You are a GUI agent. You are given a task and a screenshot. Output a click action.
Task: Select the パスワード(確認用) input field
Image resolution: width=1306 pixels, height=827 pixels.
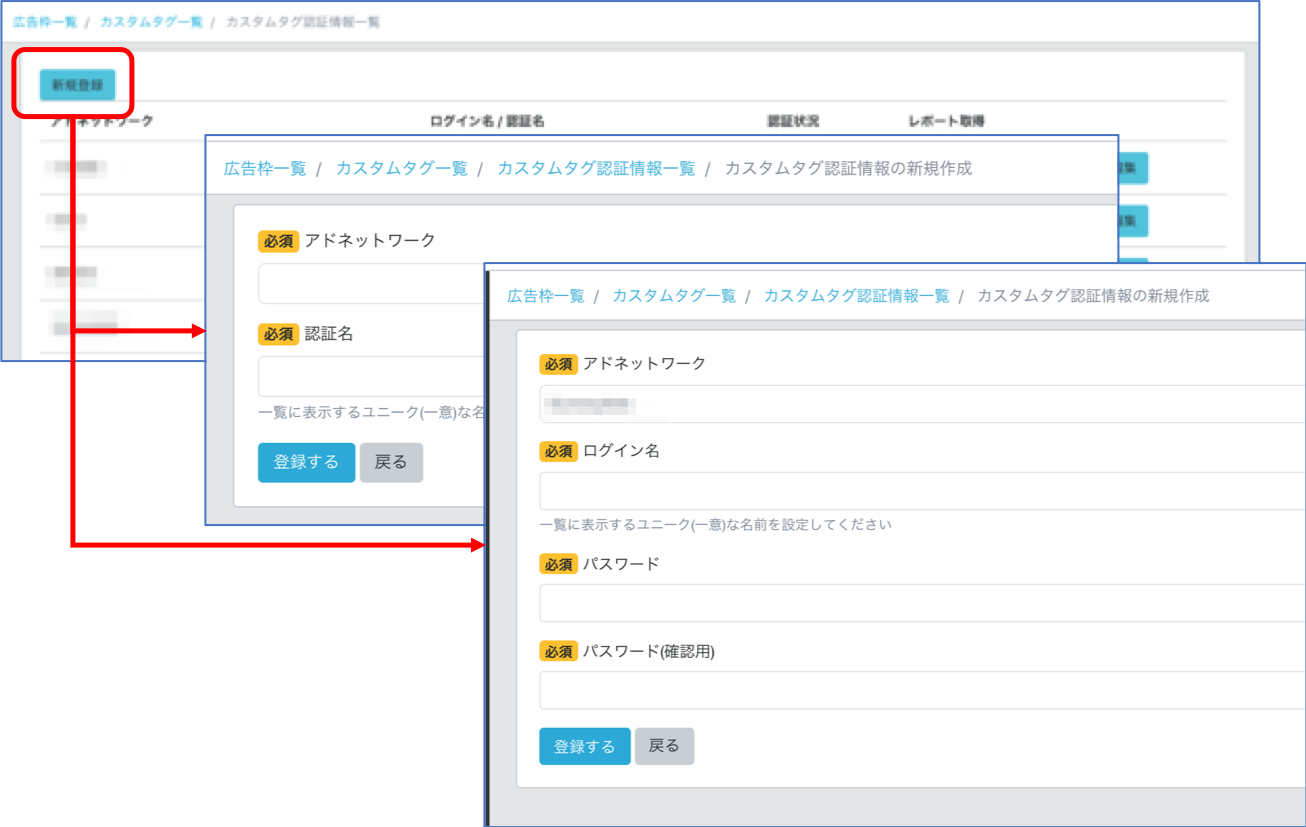point(920,690)
